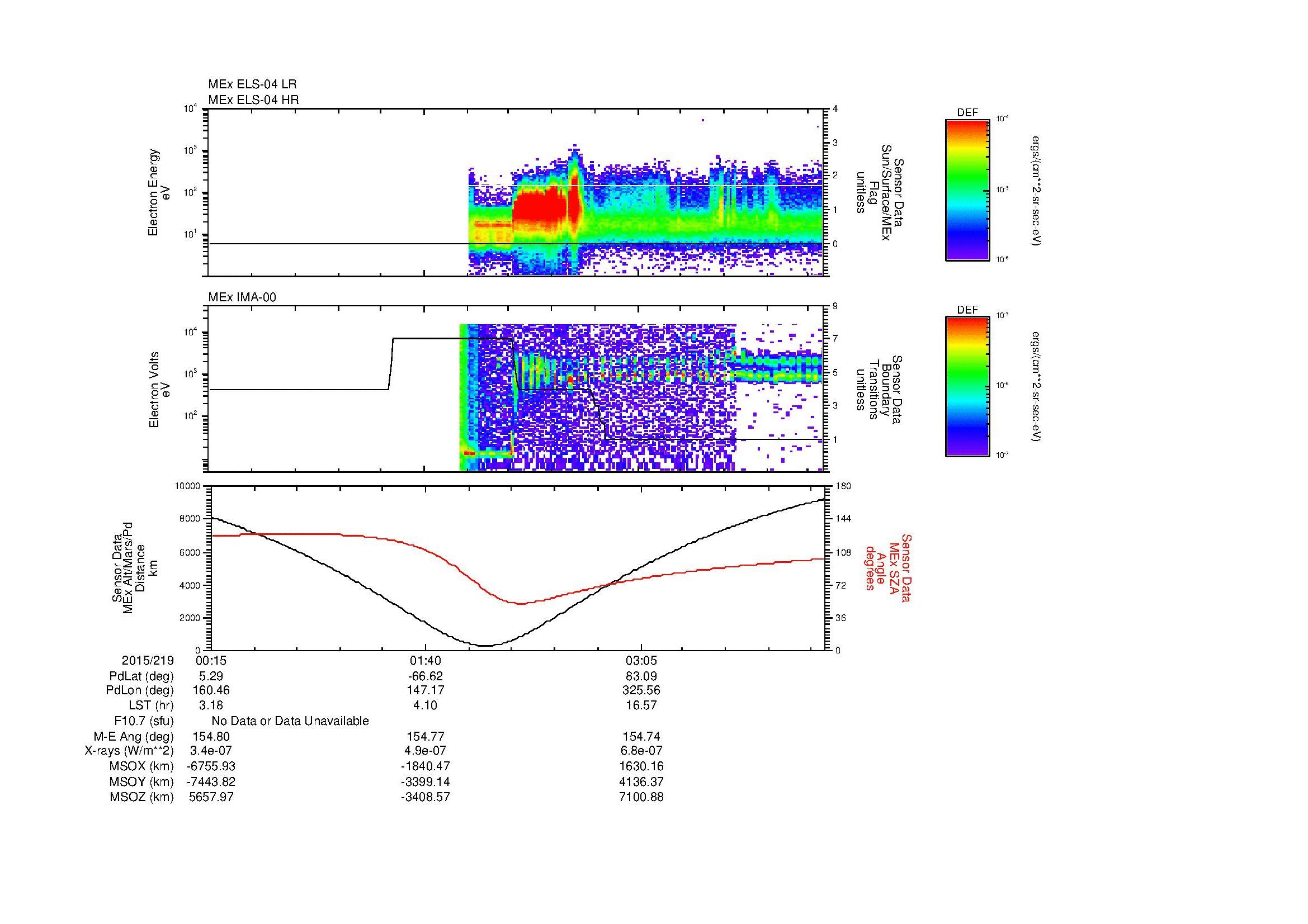Click the 'Boundary Transitions unitless' axis label

coord(879,391)
